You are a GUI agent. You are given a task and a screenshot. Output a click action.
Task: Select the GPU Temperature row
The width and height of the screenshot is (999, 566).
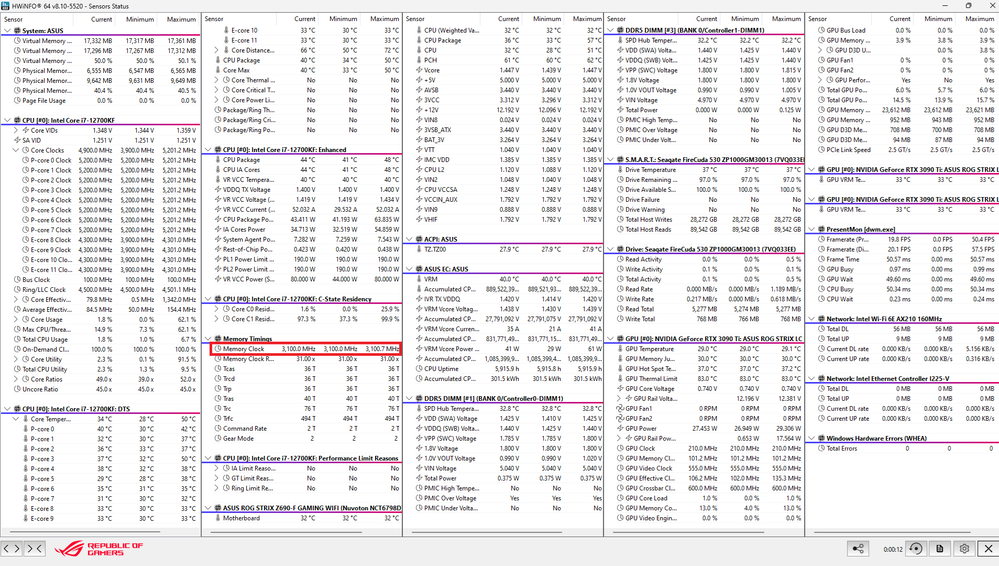[x=705, y=349]
